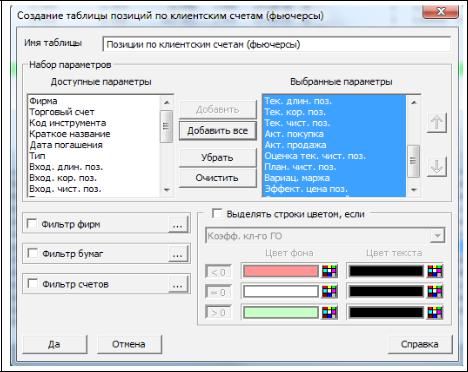Image resolution: width=468 pixels, height=372 pixels.
Task: Select 'Краткое название' in available parameters
Action: point(94,134)
